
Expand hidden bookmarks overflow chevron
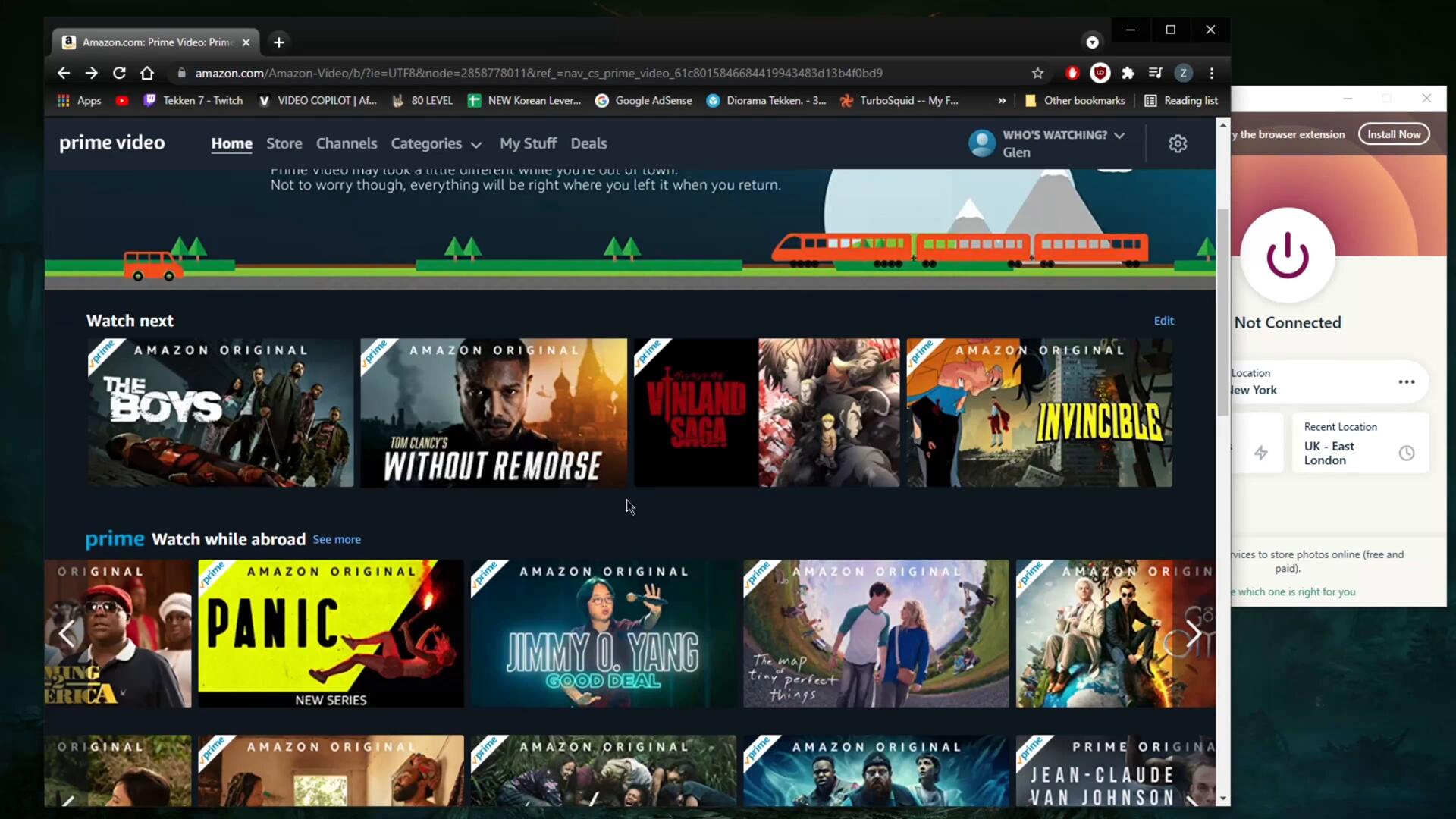click(x=1002, y=101)
